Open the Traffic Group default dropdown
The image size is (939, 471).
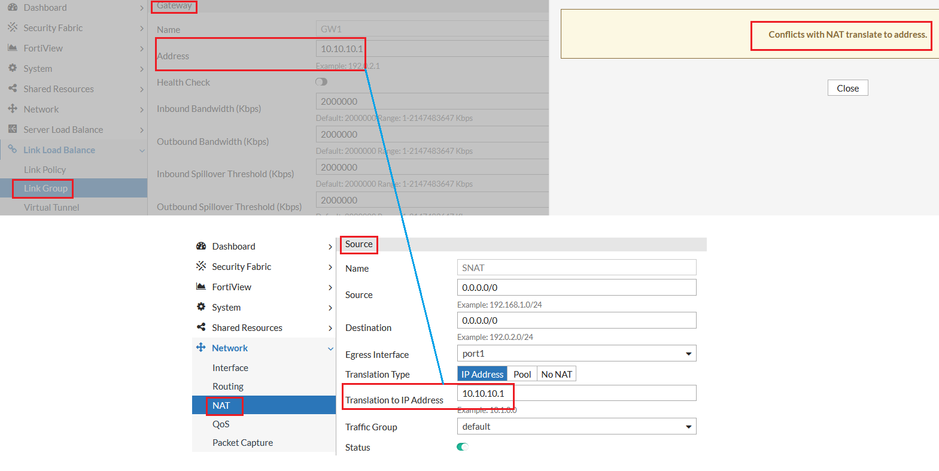pyautogui.click(x=577, y=427)
